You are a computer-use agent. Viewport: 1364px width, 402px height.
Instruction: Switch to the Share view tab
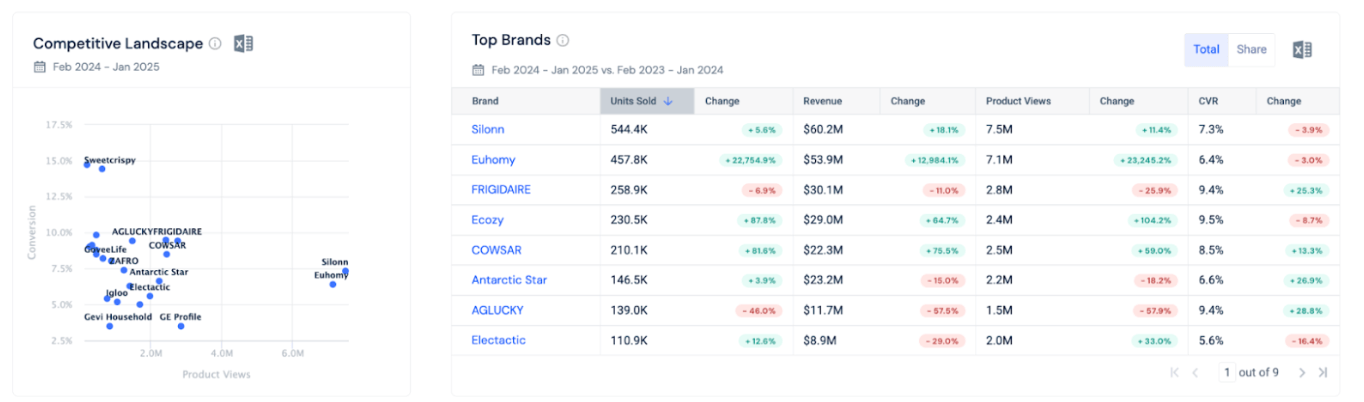click(x=1251, y=49)
